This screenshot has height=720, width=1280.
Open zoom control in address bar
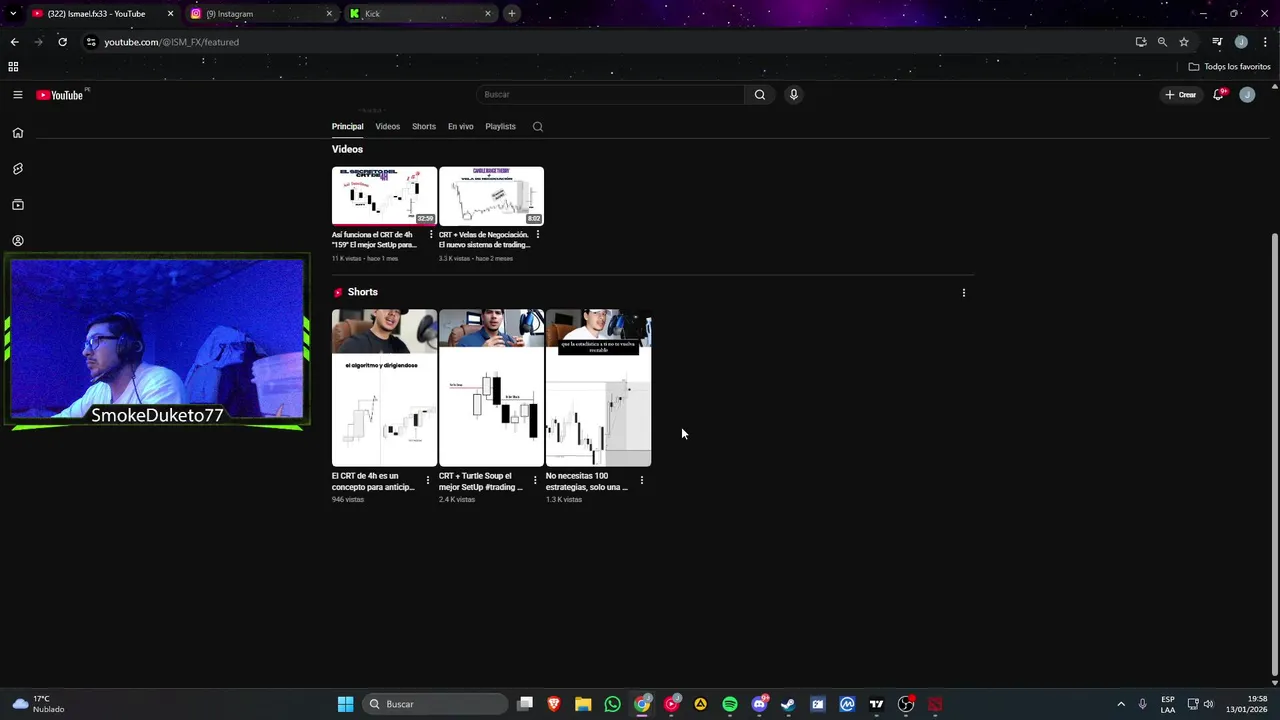coord(1162,42)
